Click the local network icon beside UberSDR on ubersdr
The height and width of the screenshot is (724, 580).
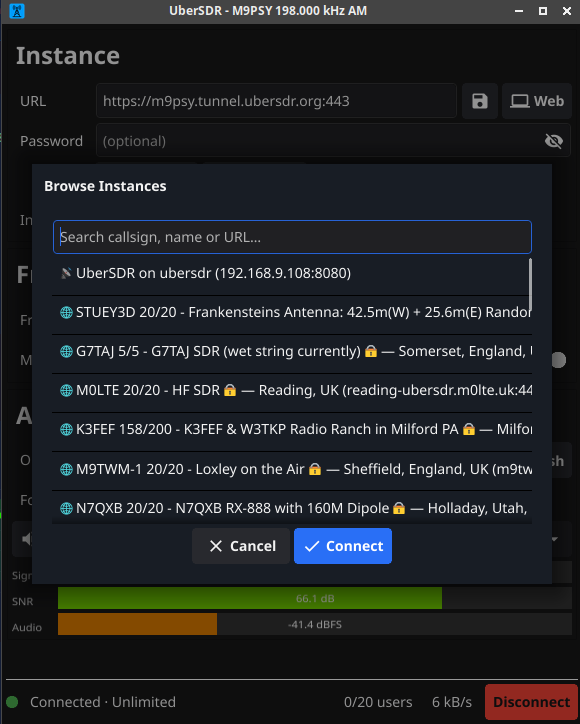66,273
